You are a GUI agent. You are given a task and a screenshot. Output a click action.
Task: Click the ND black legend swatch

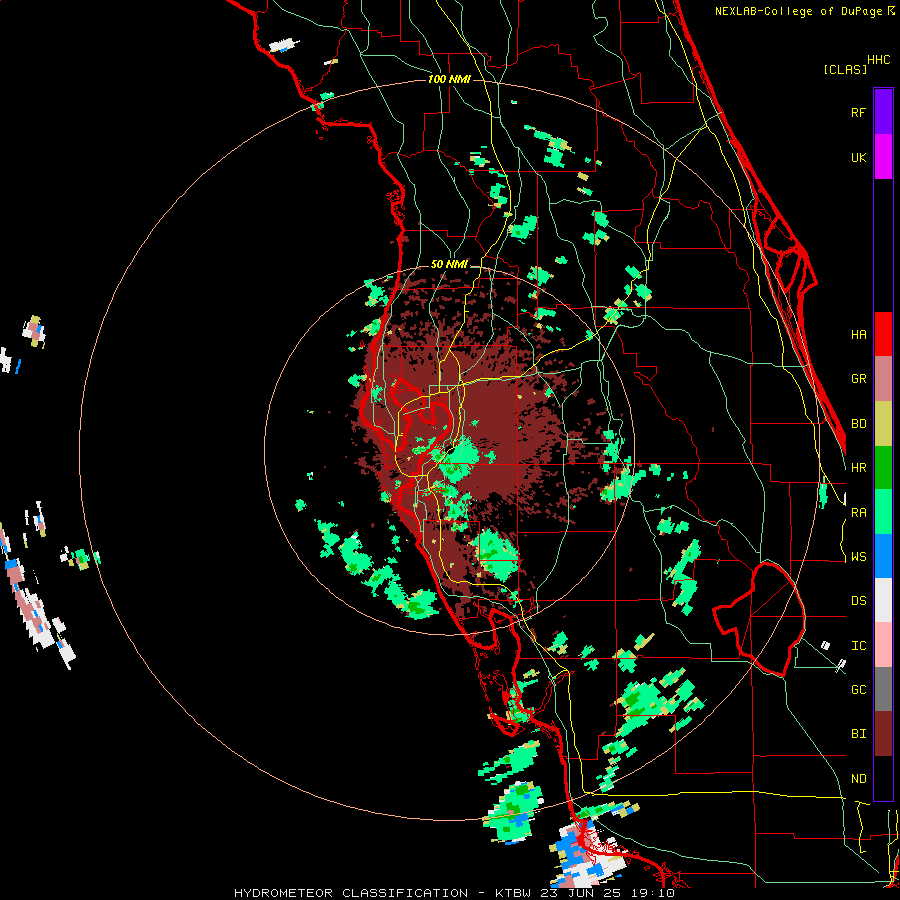tap(883, 778)
